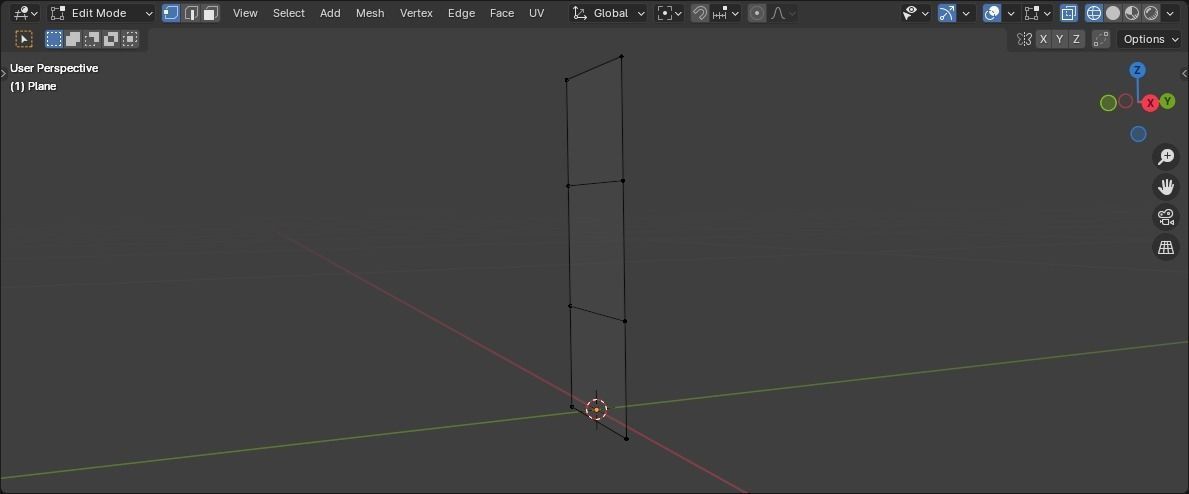Open the Options dropdown
This screenshot has height=494, width=1189.
1149,39
